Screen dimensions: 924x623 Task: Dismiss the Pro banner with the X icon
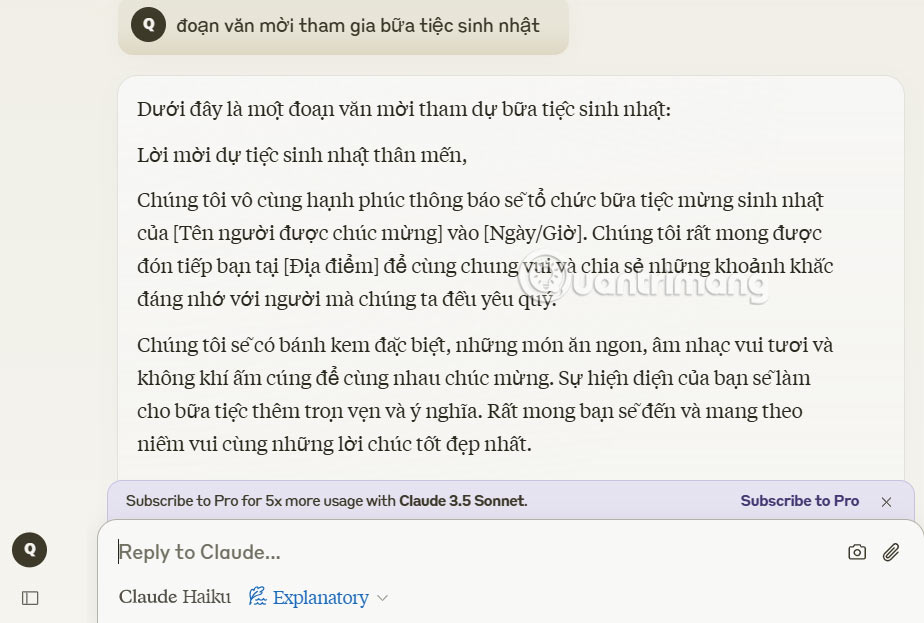pyautogui.click(x=887, y=501)
